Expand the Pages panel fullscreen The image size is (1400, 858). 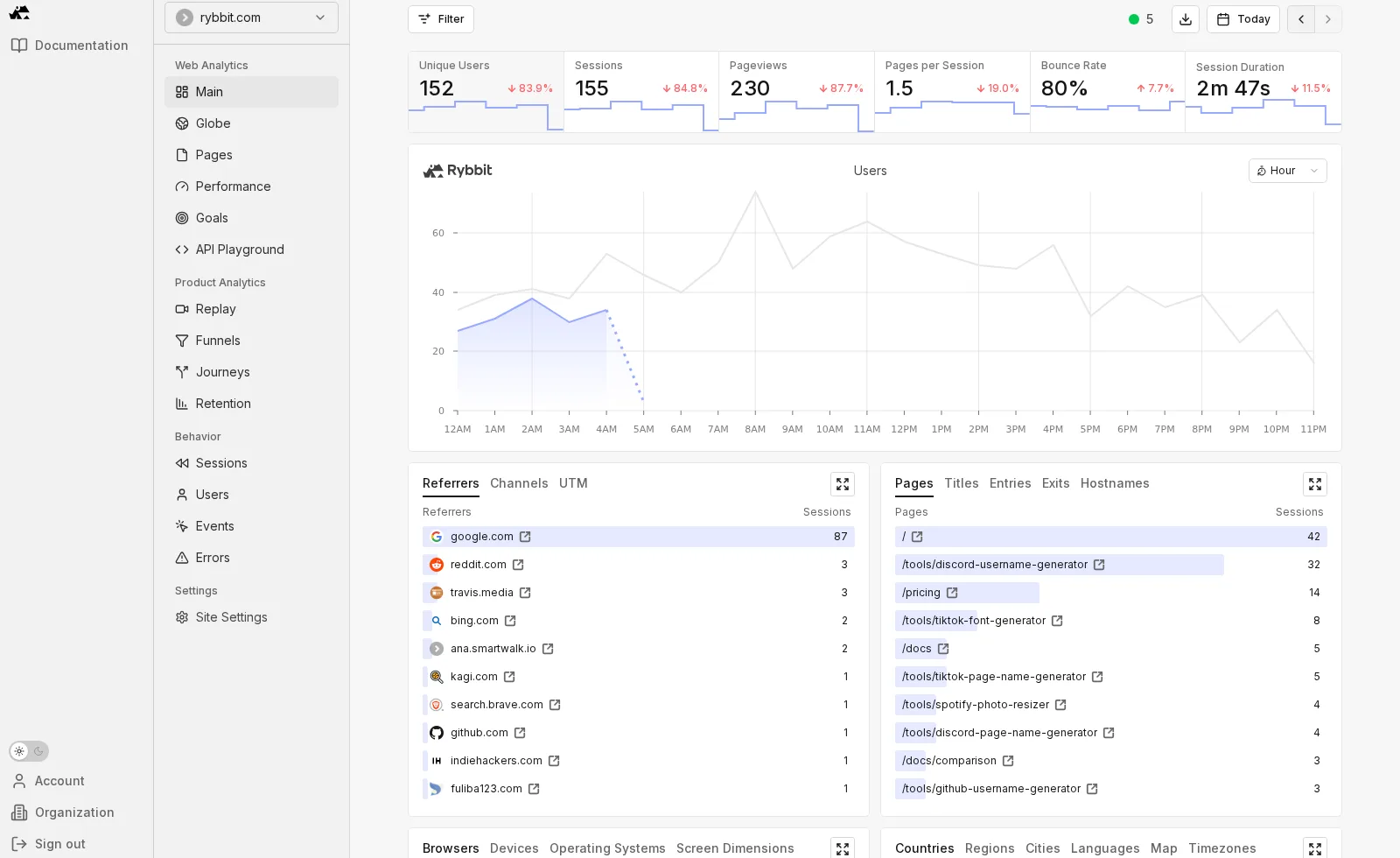coord(1315,484)
